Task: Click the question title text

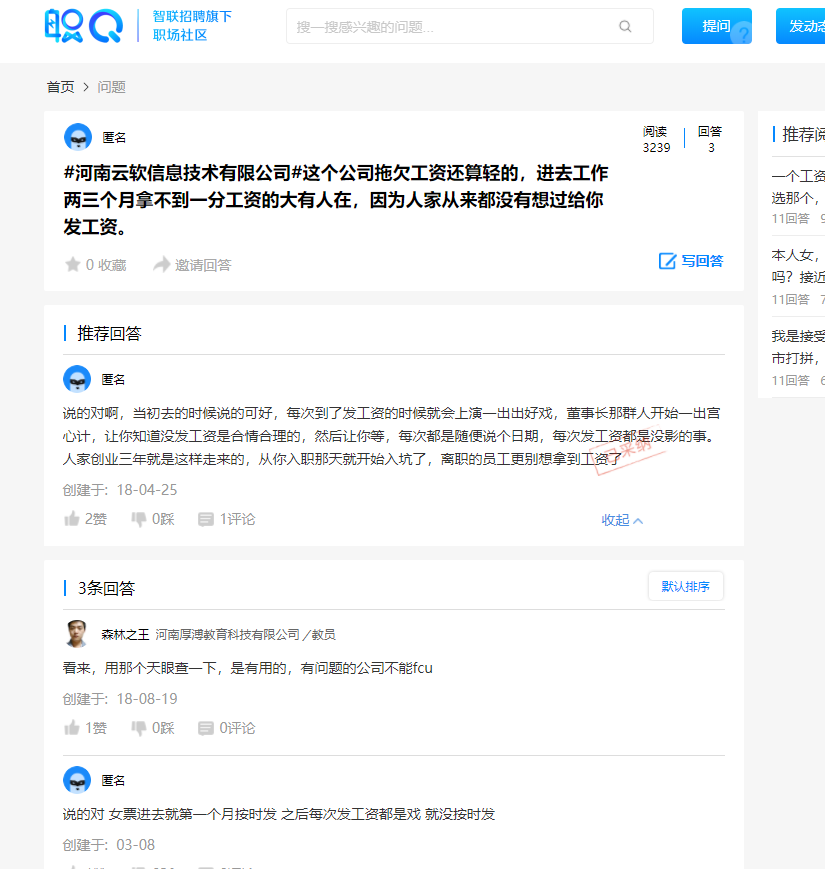Action: click(x=336, y=200)
